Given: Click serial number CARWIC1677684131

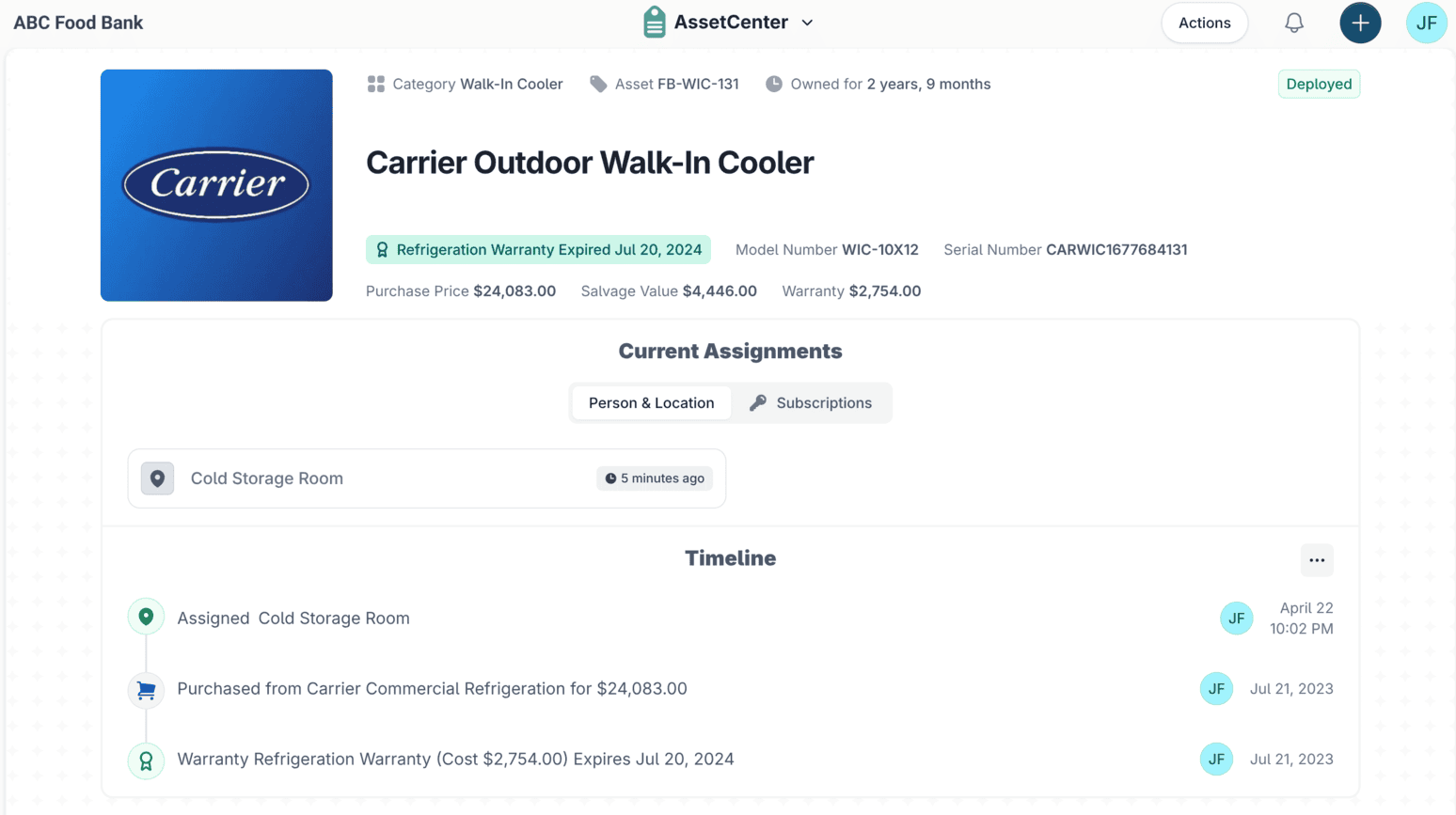Looking at the screenshot, I should click(x=1116, y=249).
